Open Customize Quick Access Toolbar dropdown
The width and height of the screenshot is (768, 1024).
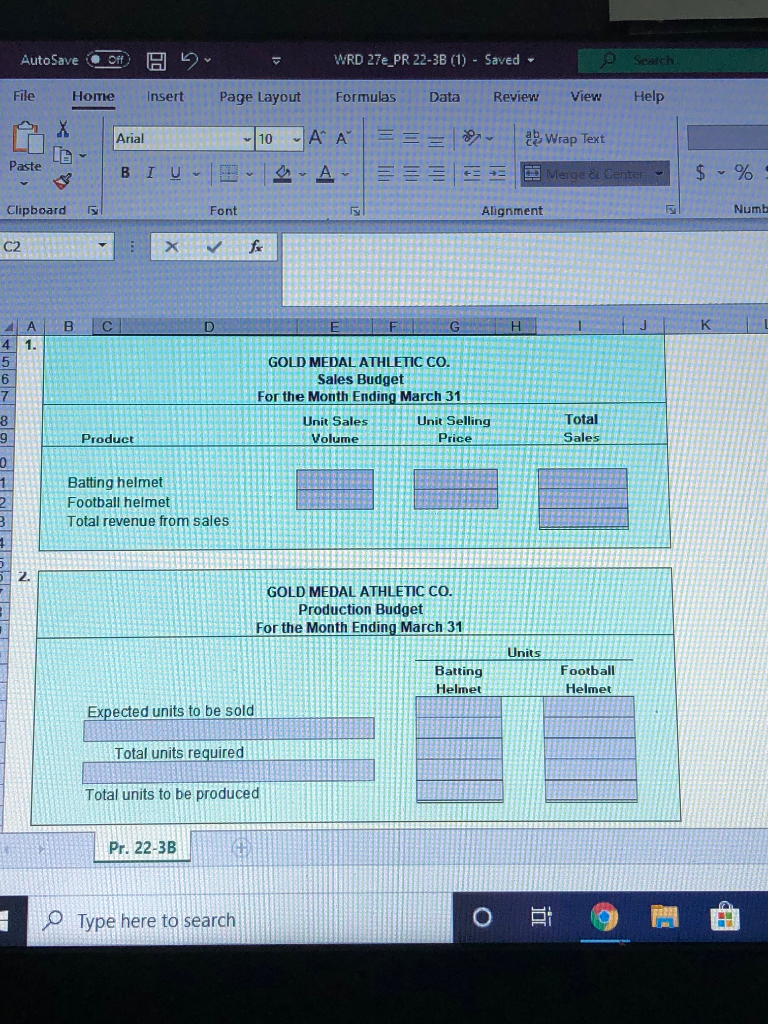click(276, 61)
